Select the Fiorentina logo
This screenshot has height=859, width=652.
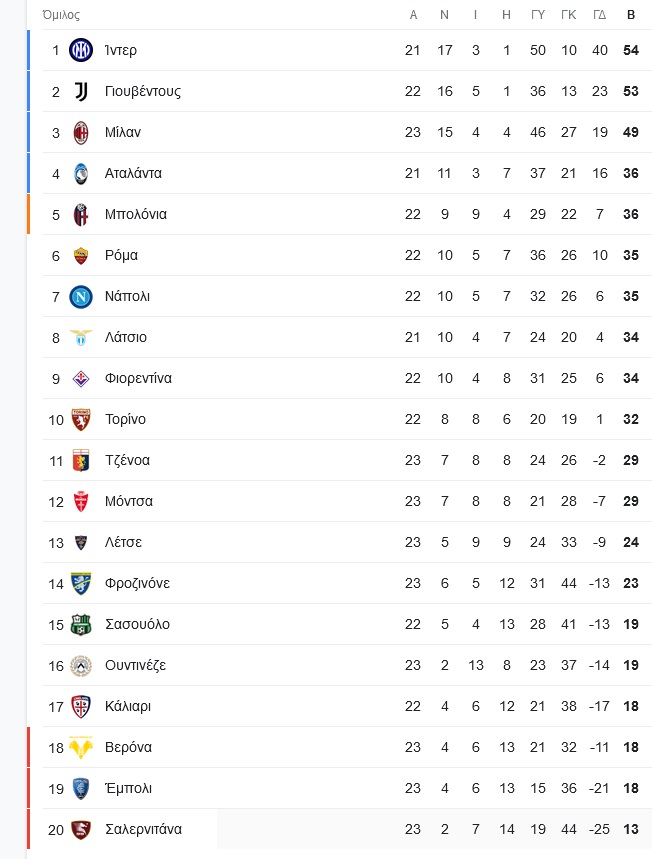coord(81,379)
